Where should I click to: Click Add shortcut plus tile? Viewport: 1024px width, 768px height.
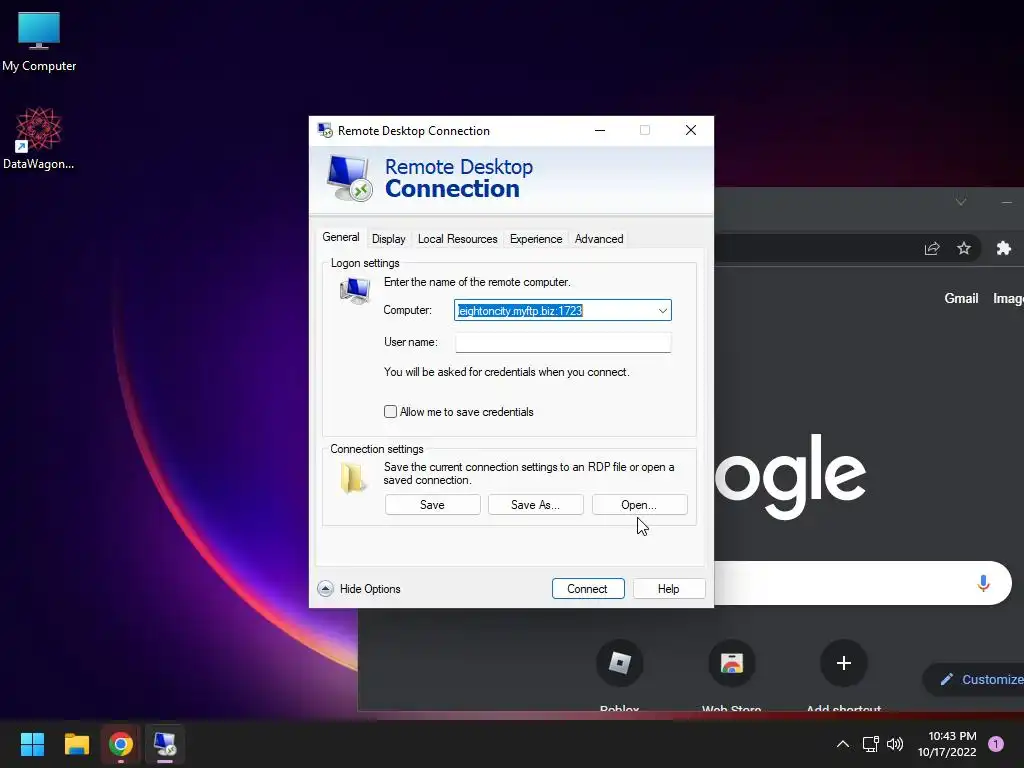click(843, 664)
